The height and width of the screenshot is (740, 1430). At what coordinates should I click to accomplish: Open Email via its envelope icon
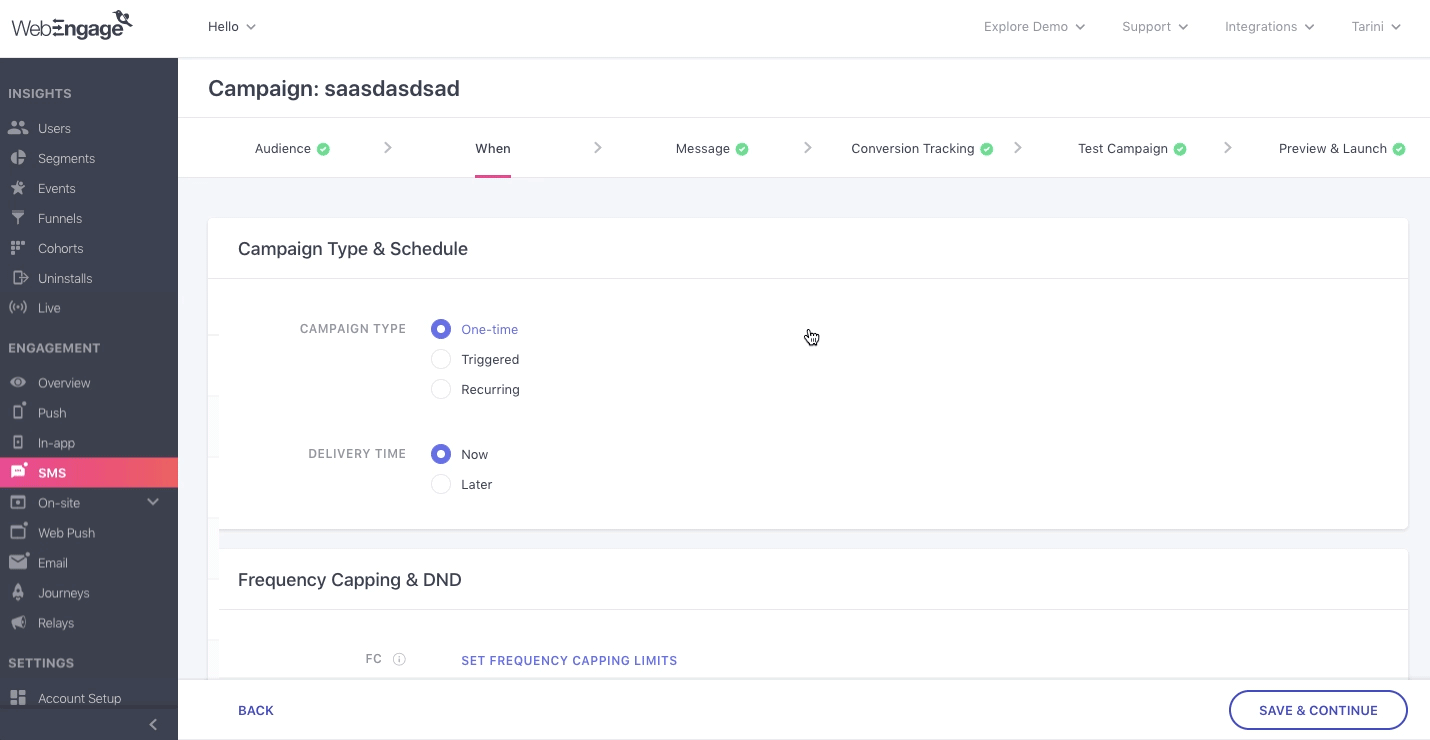tap(18, 563)
